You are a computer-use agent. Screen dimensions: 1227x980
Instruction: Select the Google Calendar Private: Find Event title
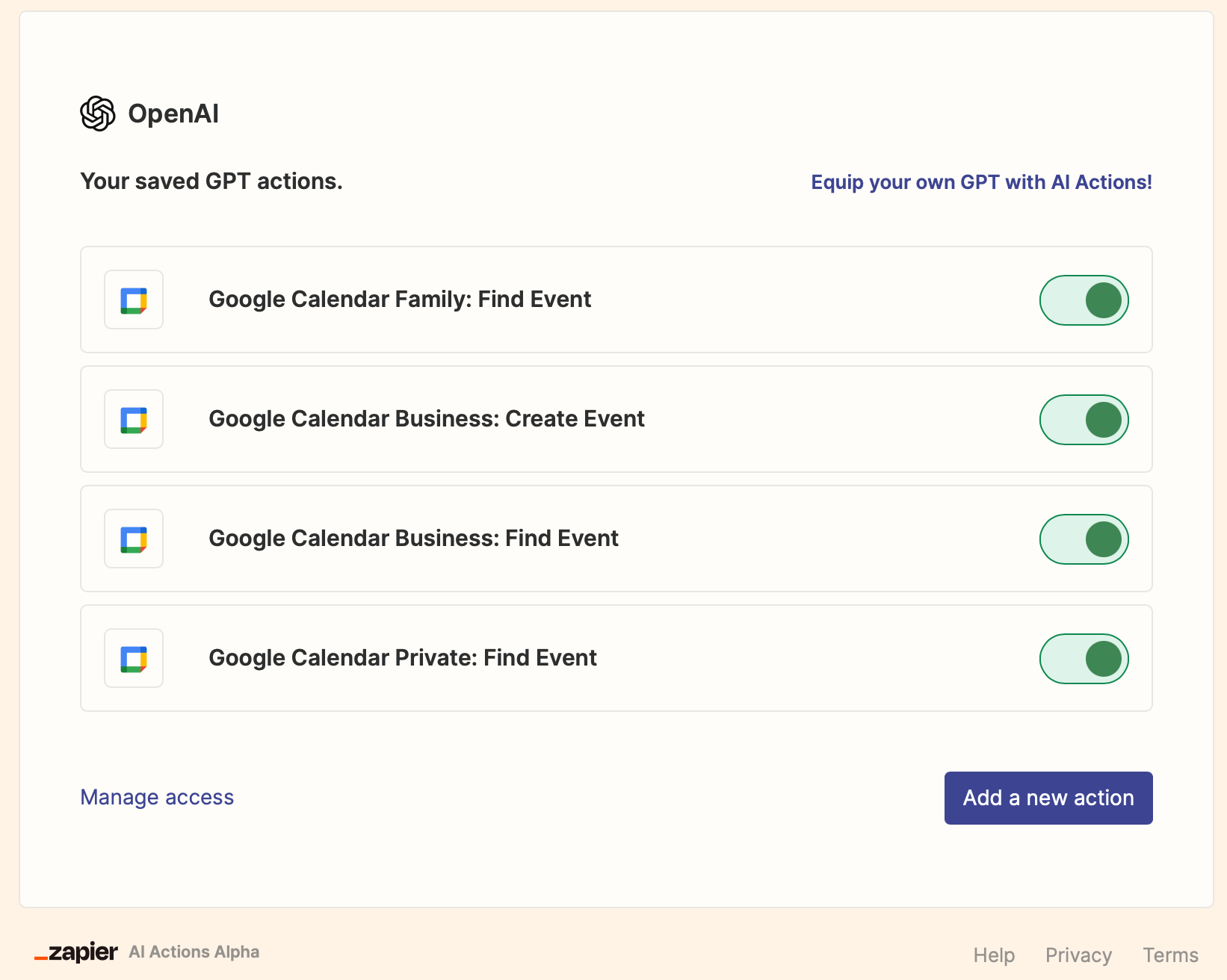pos(403,658)
